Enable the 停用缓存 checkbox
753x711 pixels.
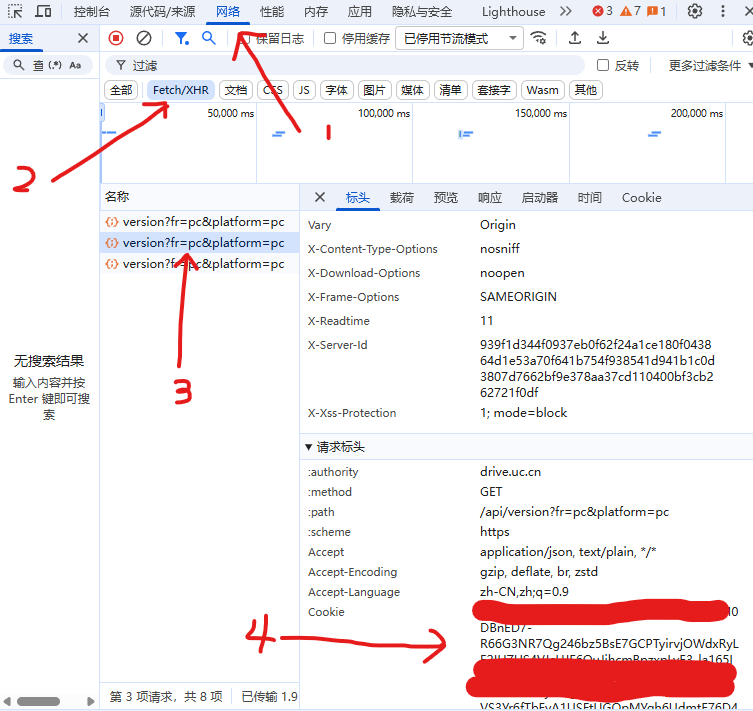[330, 38]
